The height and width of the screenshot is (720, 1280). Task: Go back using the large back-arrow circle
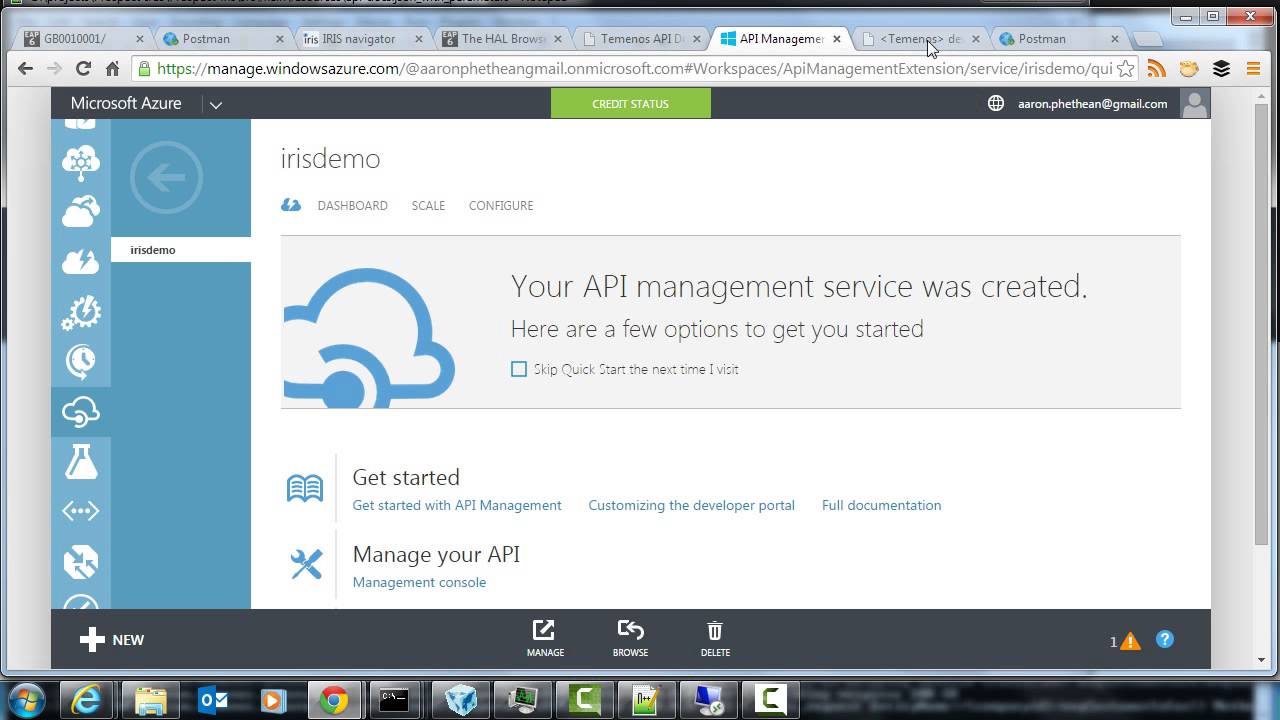point(166,178)
